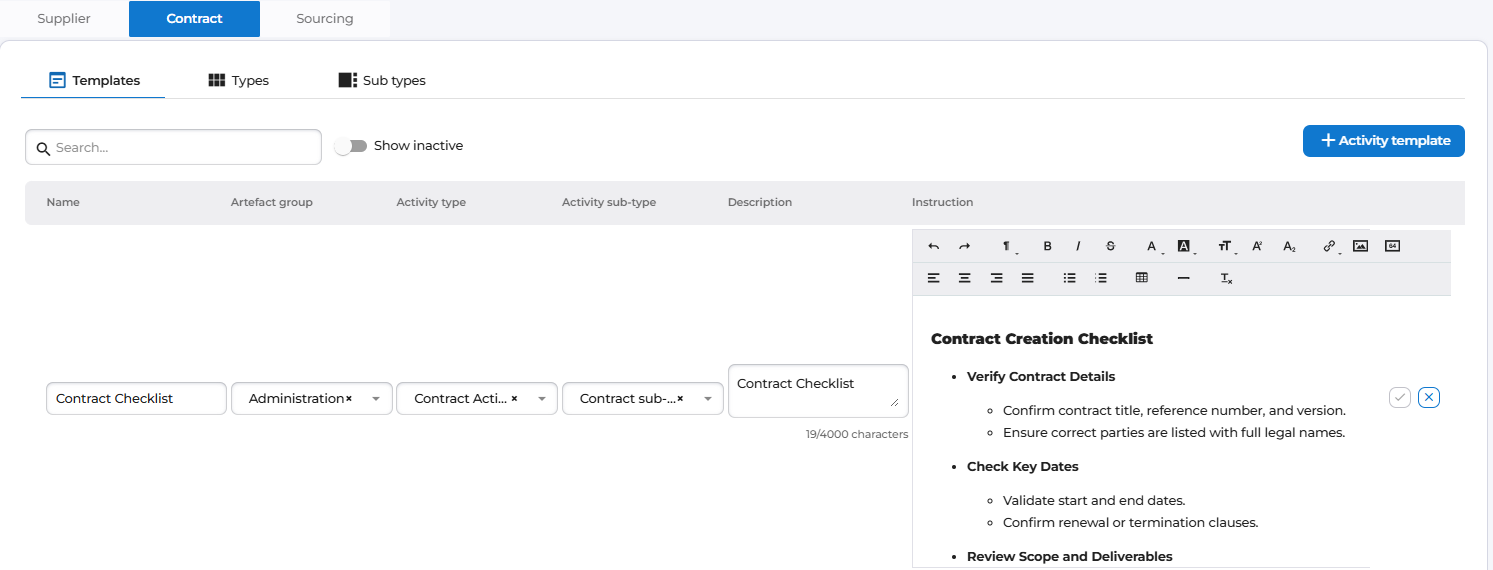Insert a bulleted list

pos(1069,278)
